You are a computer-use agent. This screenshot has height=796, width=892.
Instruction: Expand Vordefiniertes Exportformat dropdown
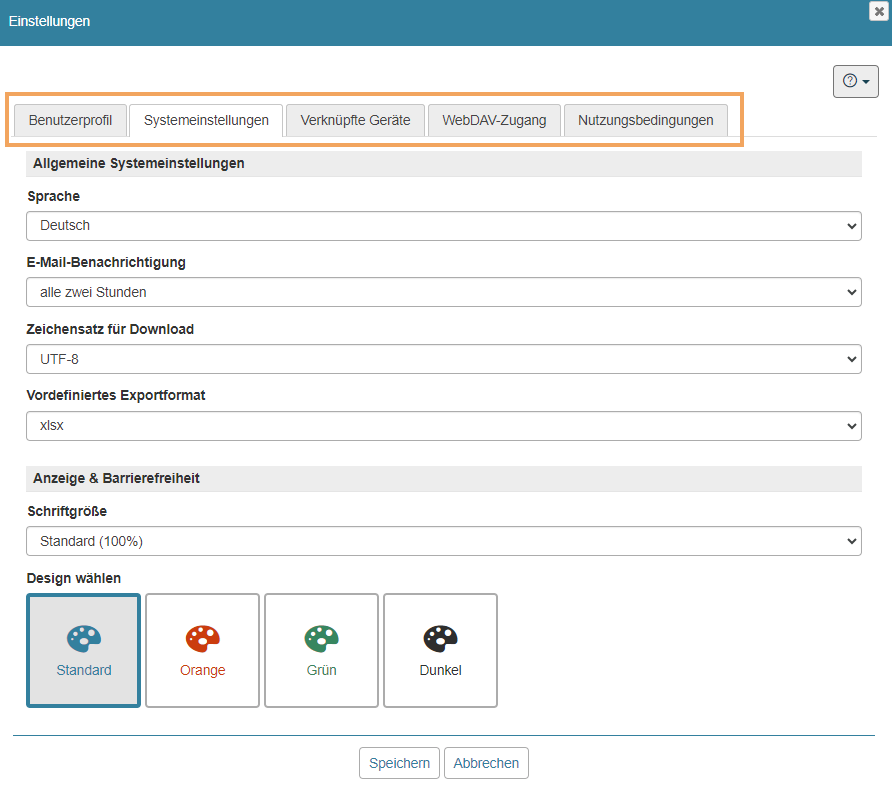pos(443,425)
